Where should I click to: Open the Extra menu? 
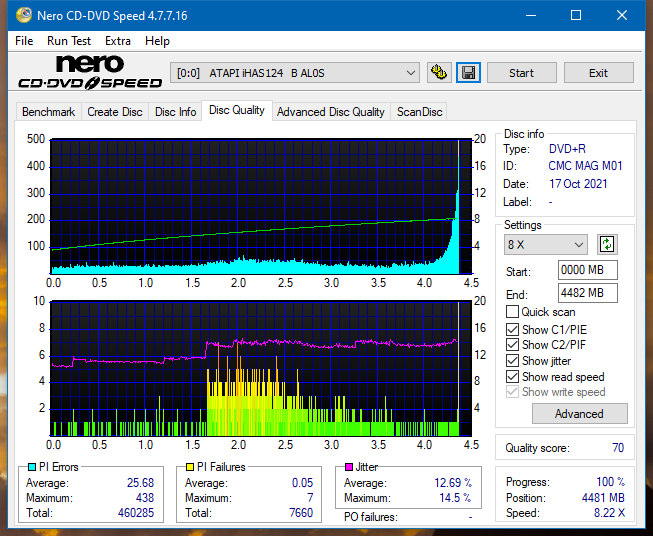click(118, 41)
